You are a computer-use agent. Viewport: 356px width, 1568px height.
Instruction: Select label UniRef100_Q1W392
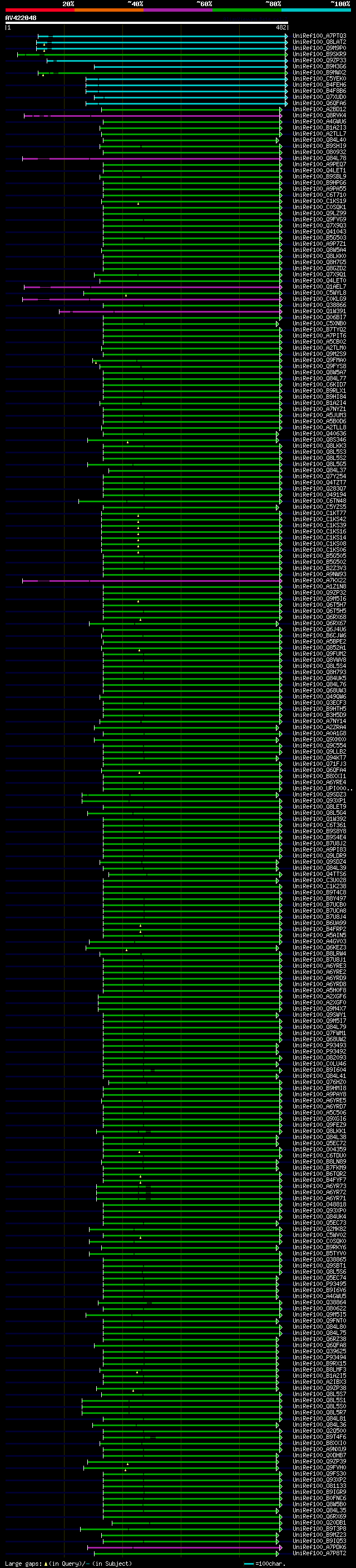319,819
